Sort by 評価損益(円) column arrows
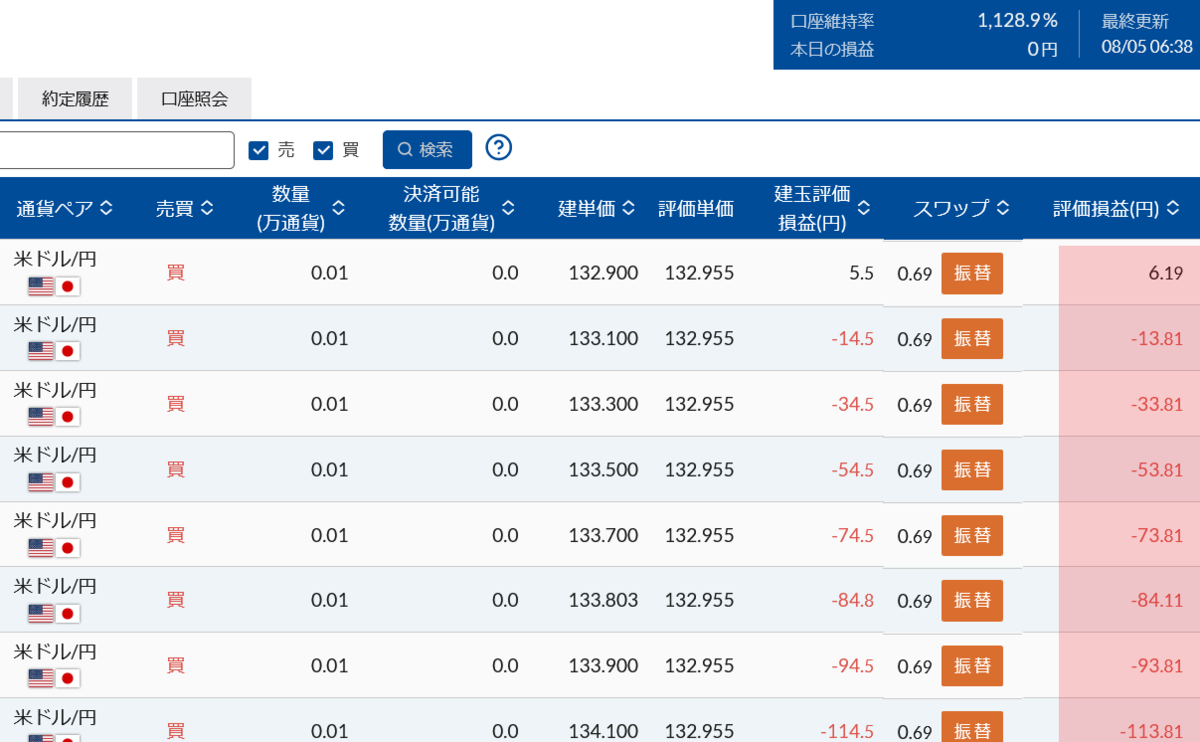The image size is (1200, 742). [1174, 208]
